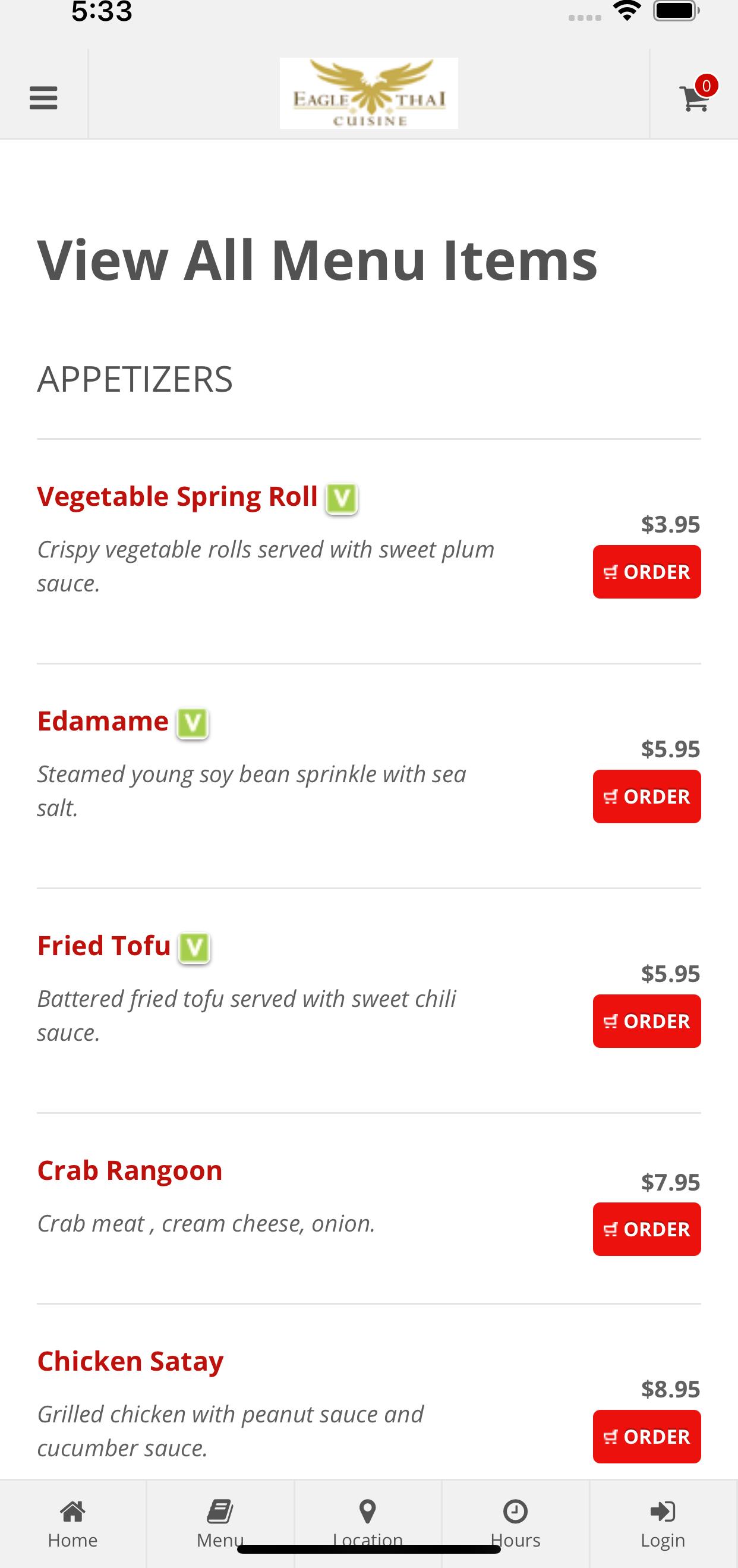Open the Menu tab
This screenshot has width=738, height=1568.
[x=220, y=1523]
